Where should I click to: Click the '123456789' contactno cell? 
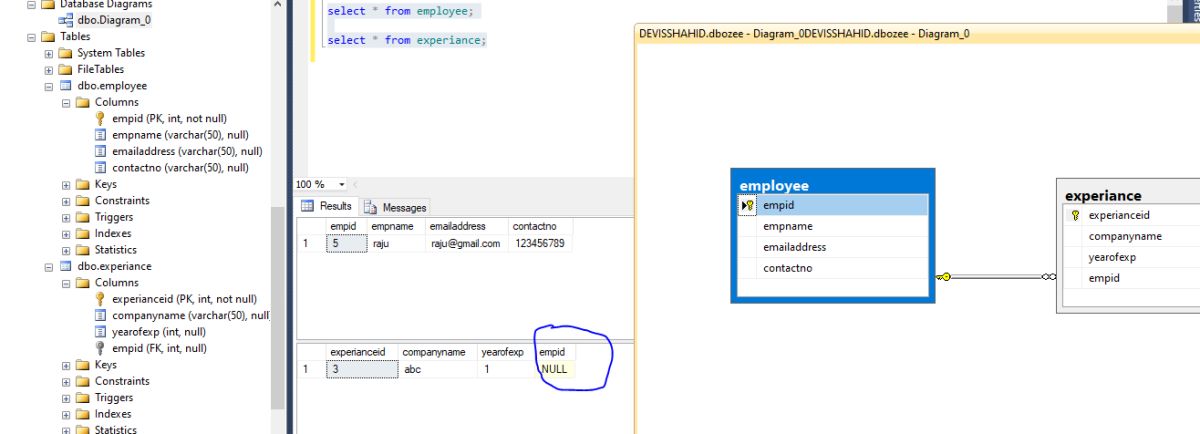pos(540,243)
